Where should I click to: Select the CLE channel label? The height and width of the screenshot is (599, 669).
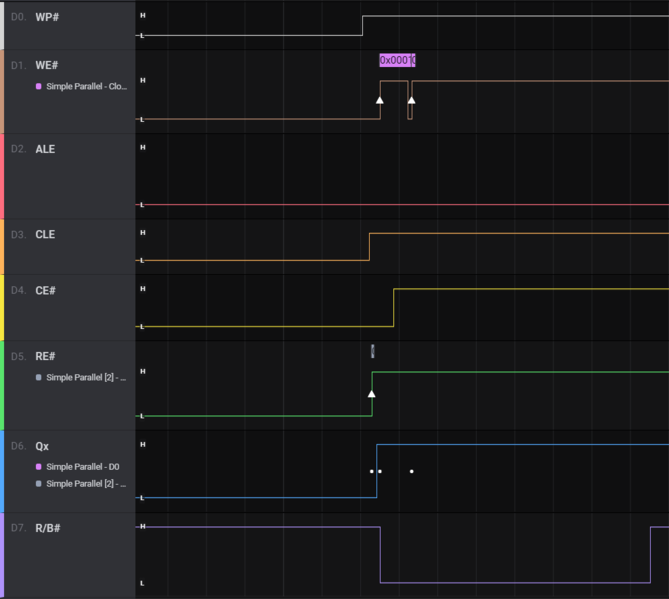[45, 235]
